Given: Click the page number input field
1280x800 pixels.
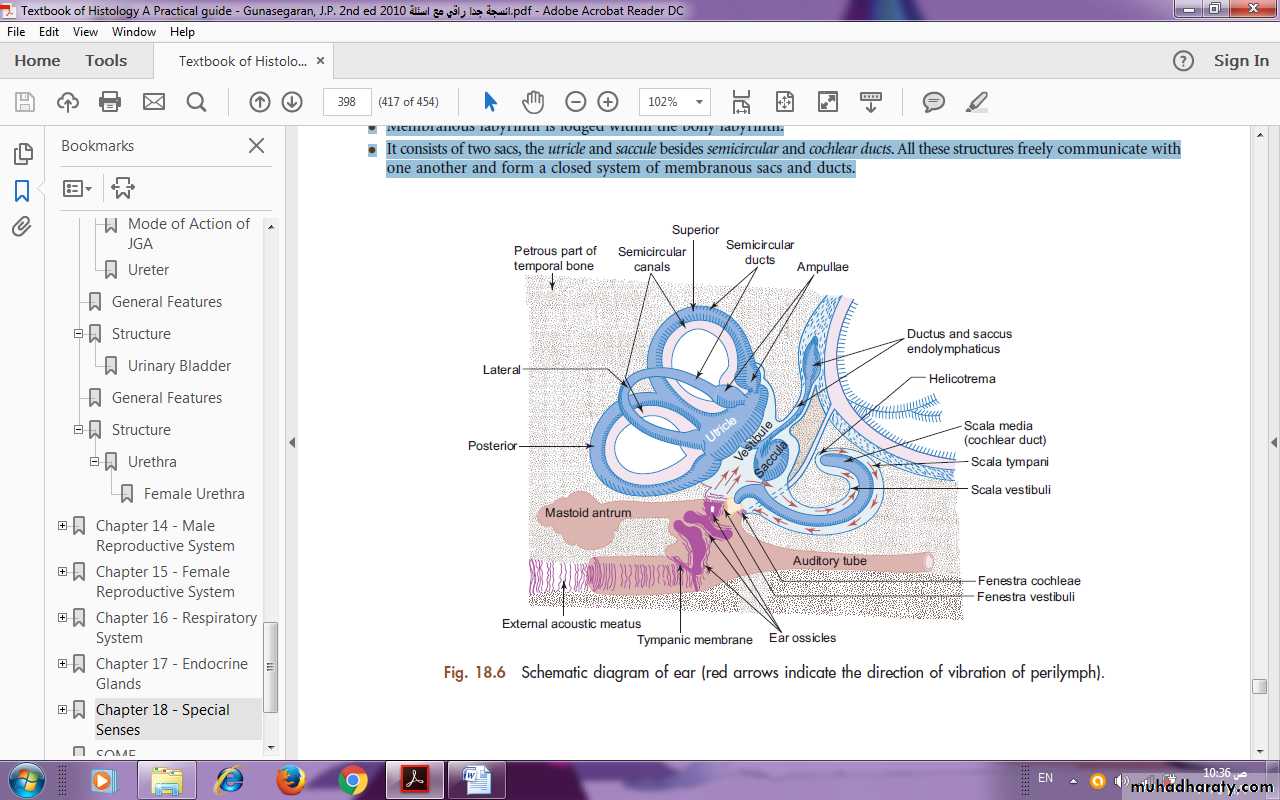Looking at the screenshot, I should [x=347, y=101].
